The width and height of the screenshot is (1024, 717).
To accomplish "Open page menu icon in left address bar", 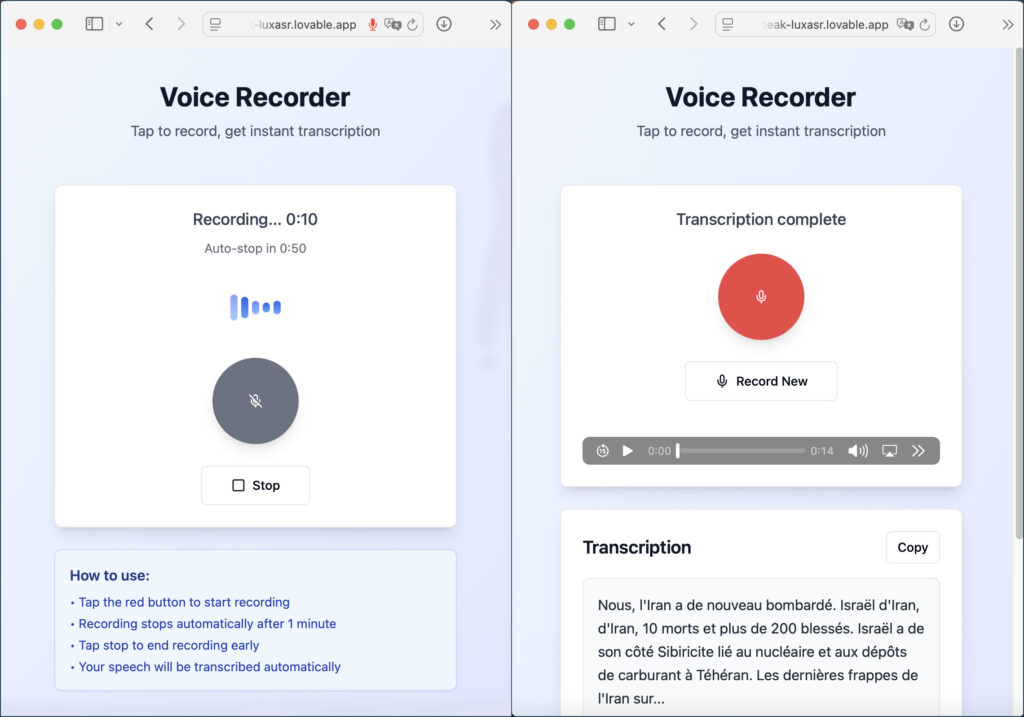I will coord(215,25).
